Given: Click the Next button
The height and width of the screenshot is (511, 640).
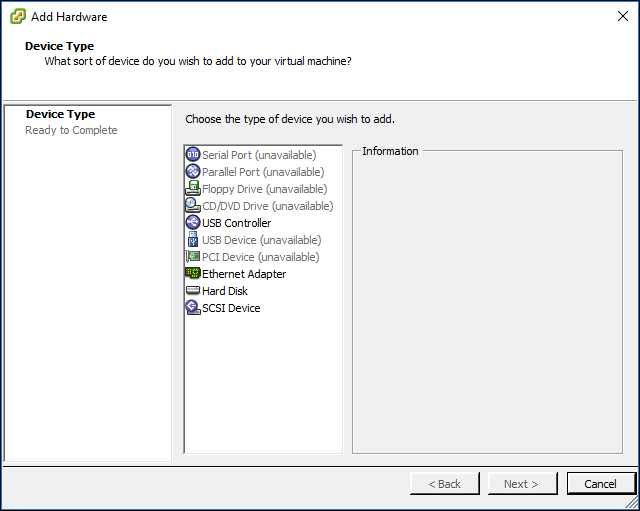Looking at the screenshot, I should [522, 484].
